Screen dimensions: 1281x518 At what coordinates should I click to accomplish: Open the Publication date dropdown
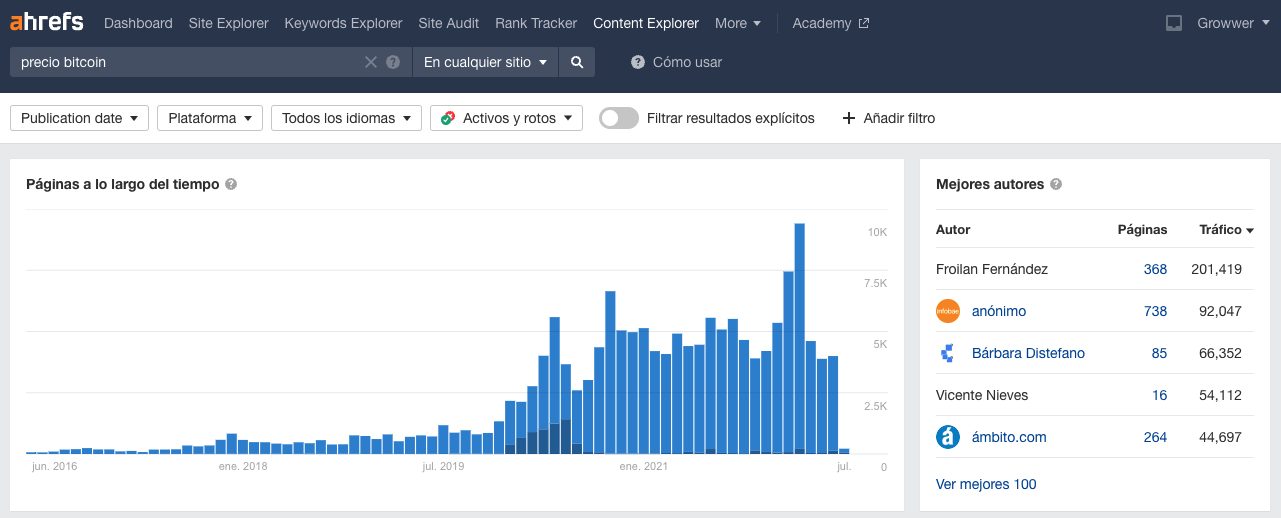pyautogui.click(x=79, y=118)
